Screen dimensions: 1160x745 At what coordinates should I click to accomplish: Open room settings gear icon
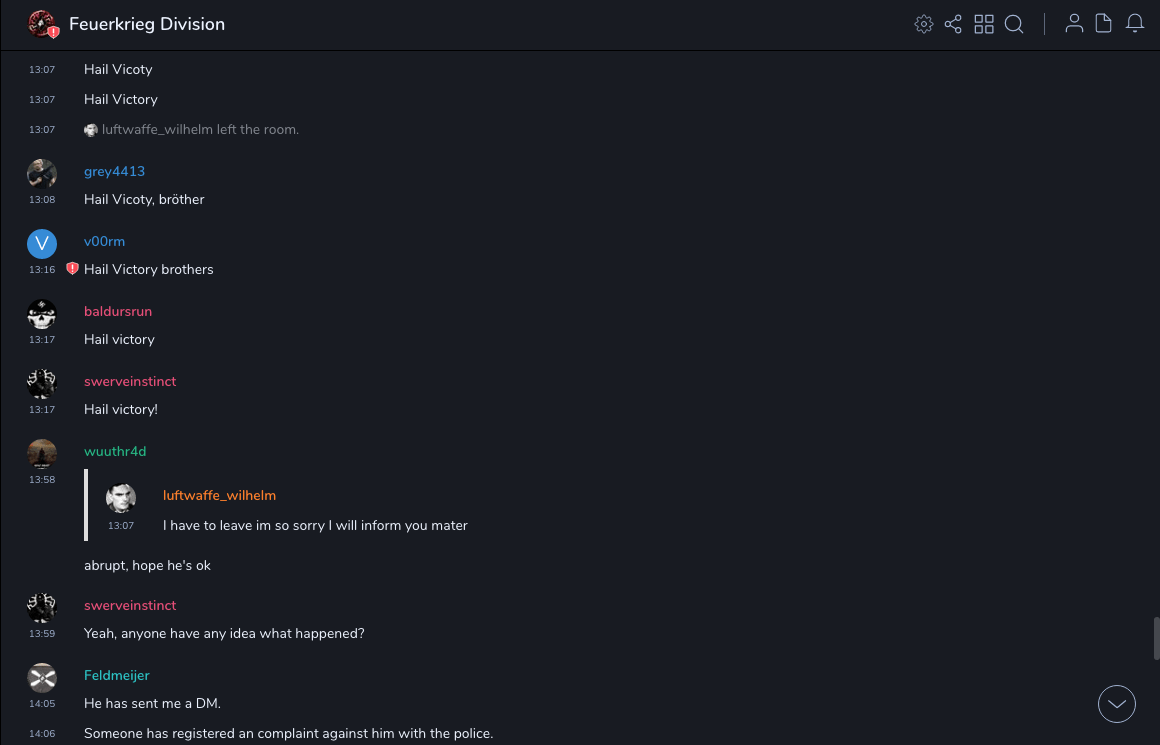(924, 24)
